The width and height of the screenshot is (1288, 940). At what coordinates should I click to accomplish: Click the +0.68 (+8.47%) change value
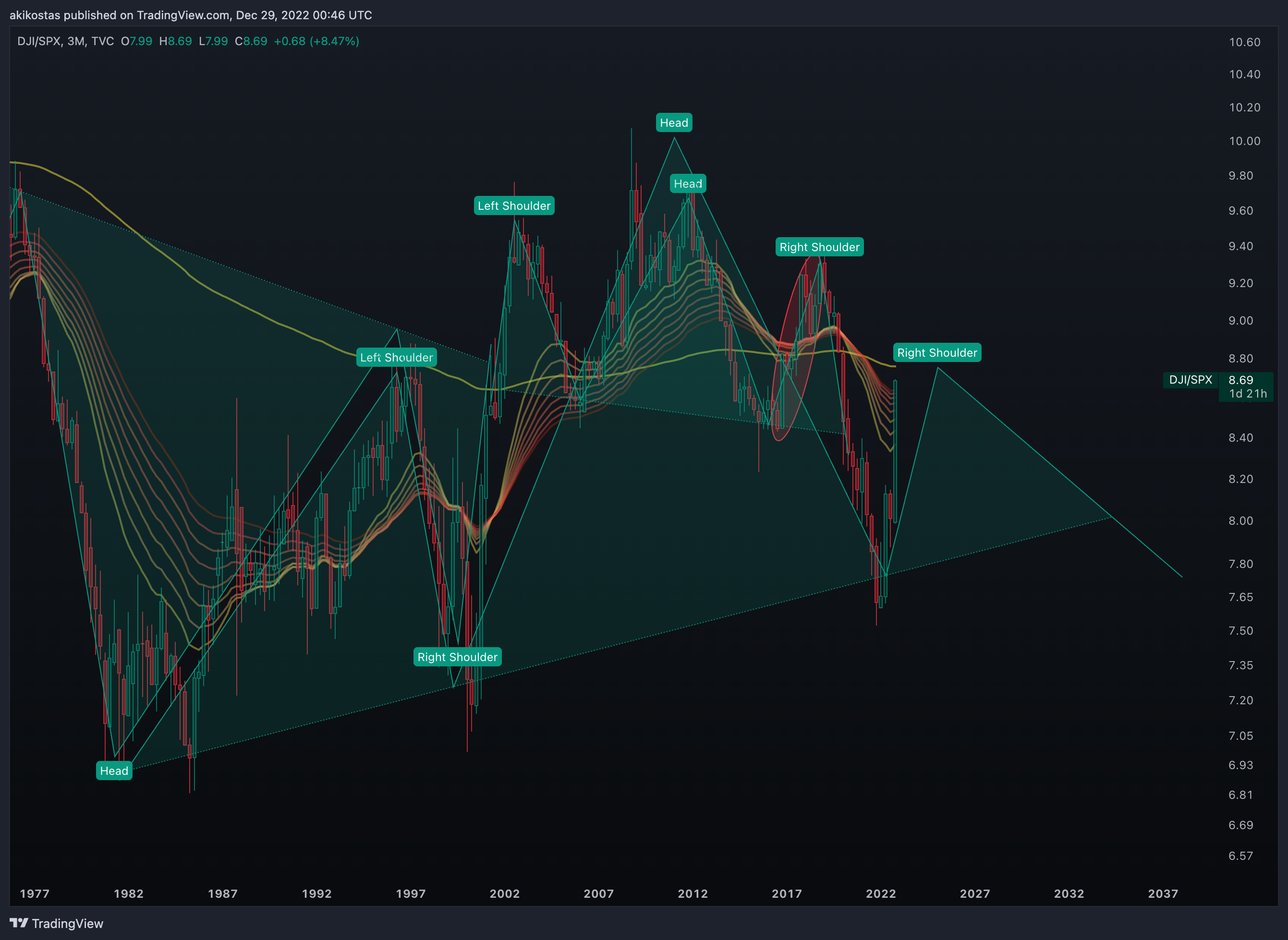[316, 41]
